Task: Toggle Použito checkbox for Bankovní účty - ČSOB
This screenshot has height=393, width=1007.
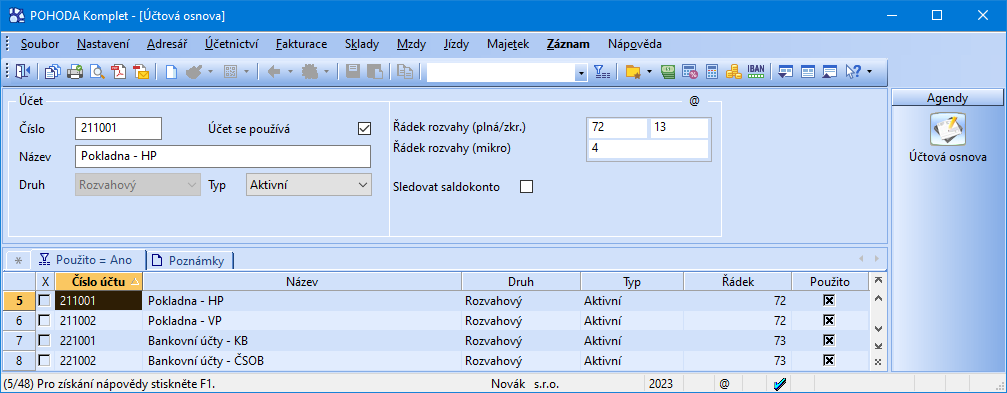Action: point(829,361)
